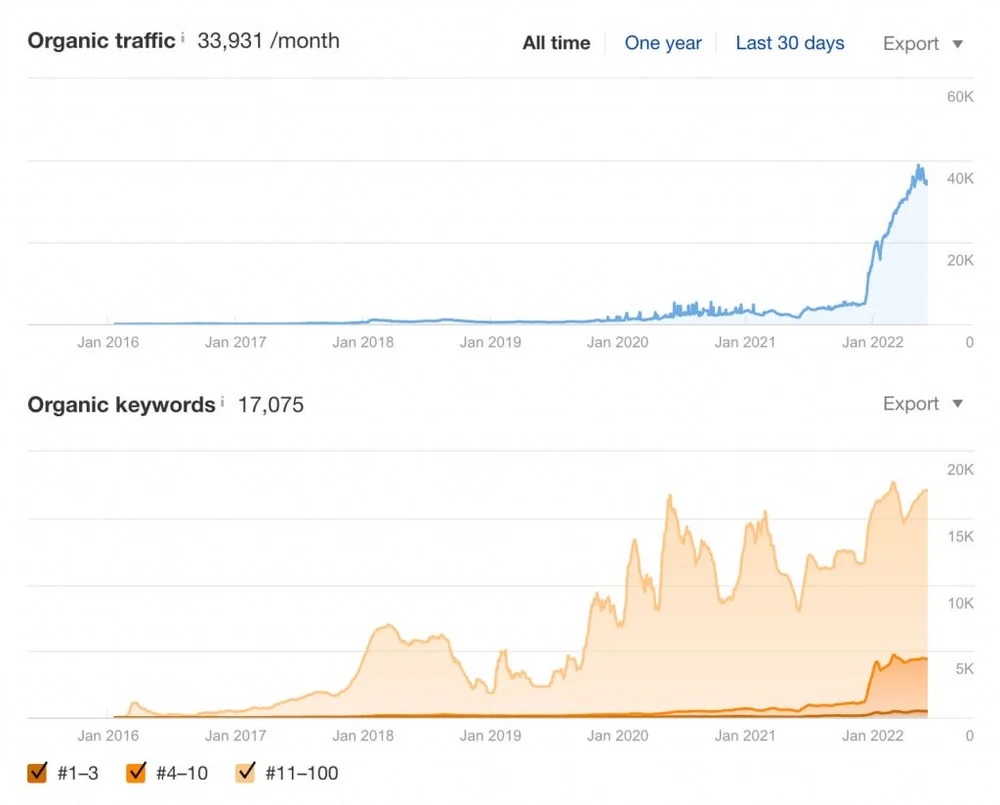Click the Jan 2022 axis label on traffic chart
1000x805 pixels.
point(871,342)
